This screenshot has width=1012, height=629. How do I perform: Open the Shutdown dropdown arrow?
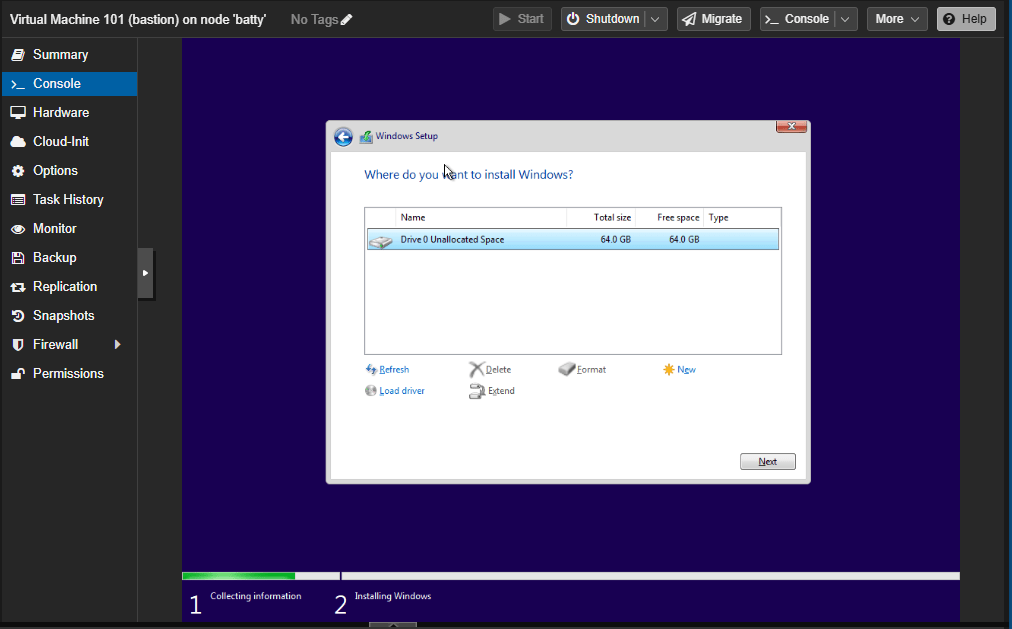pos(656,19)
